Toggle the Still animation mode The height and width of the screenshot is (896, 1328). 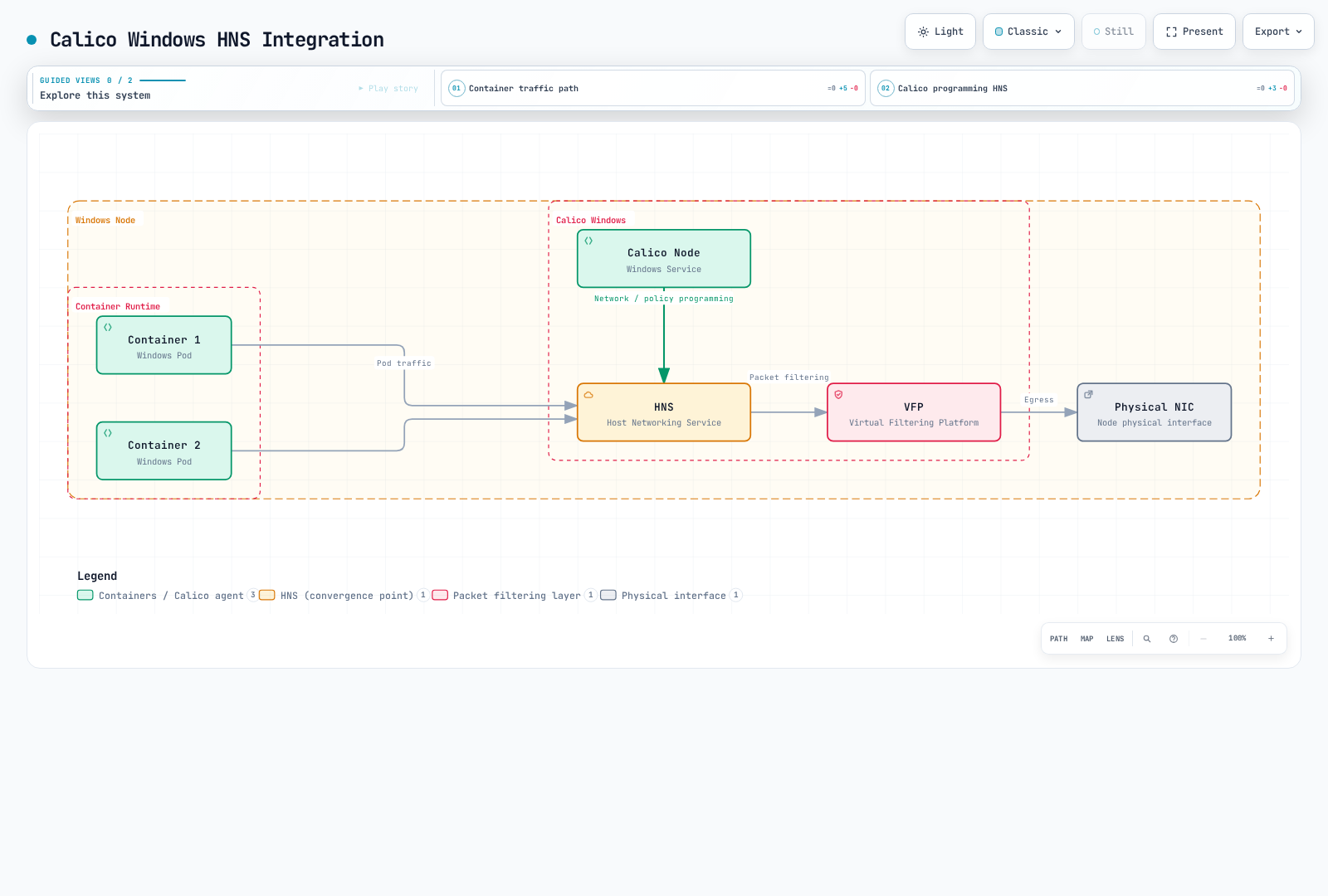[1114, 32]
